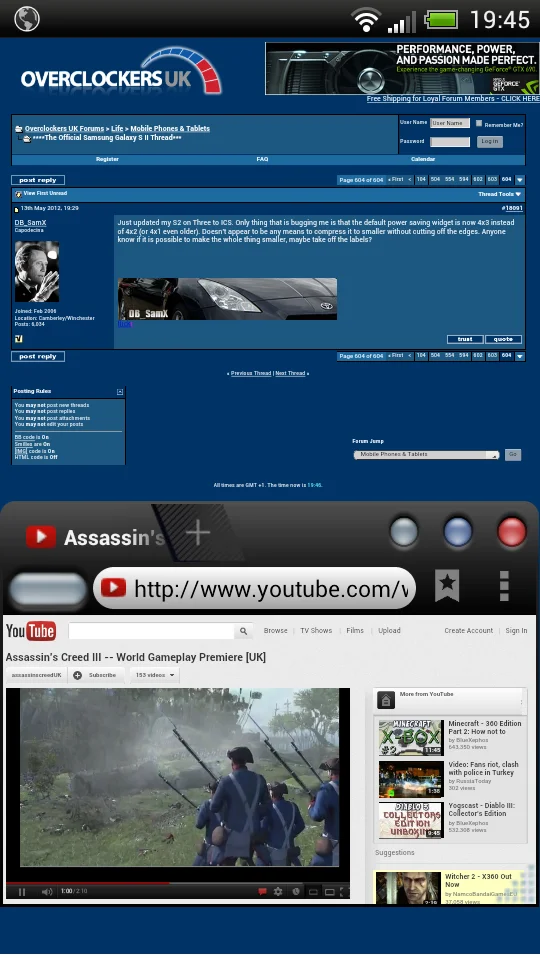540x960 pixels.
Task: Open the browser three-dot overflow menu
Action: [504, 587]
